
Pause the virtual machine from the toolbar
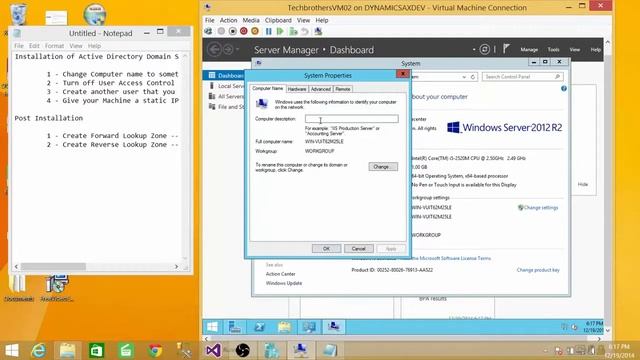coord(269,31)
